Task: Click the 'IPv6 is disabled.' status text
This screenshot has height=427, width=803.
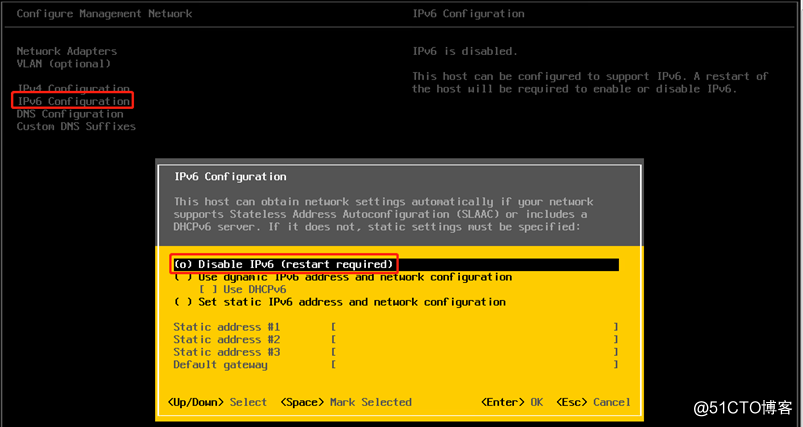Action: [465, 51]
